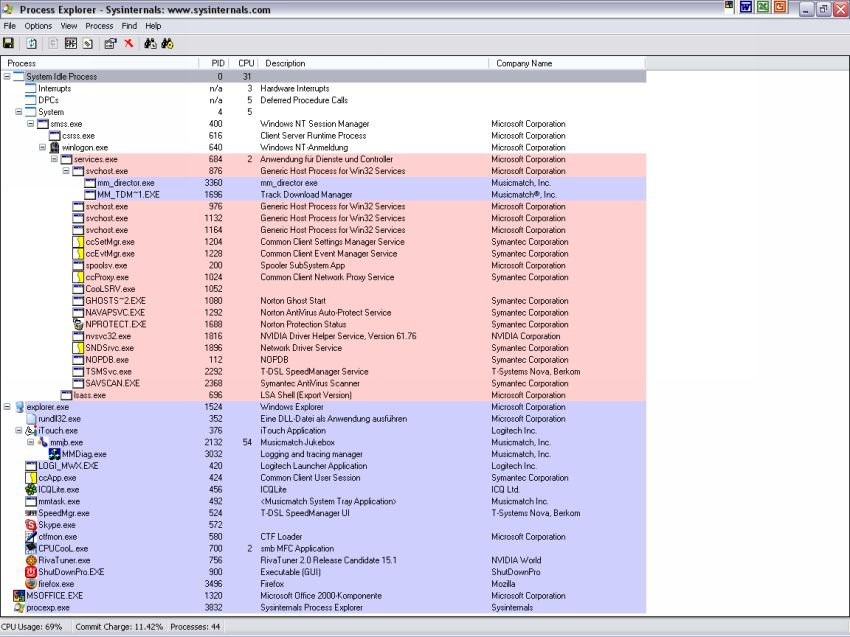Open process Properties toolbar icon

tap(111, 43)
